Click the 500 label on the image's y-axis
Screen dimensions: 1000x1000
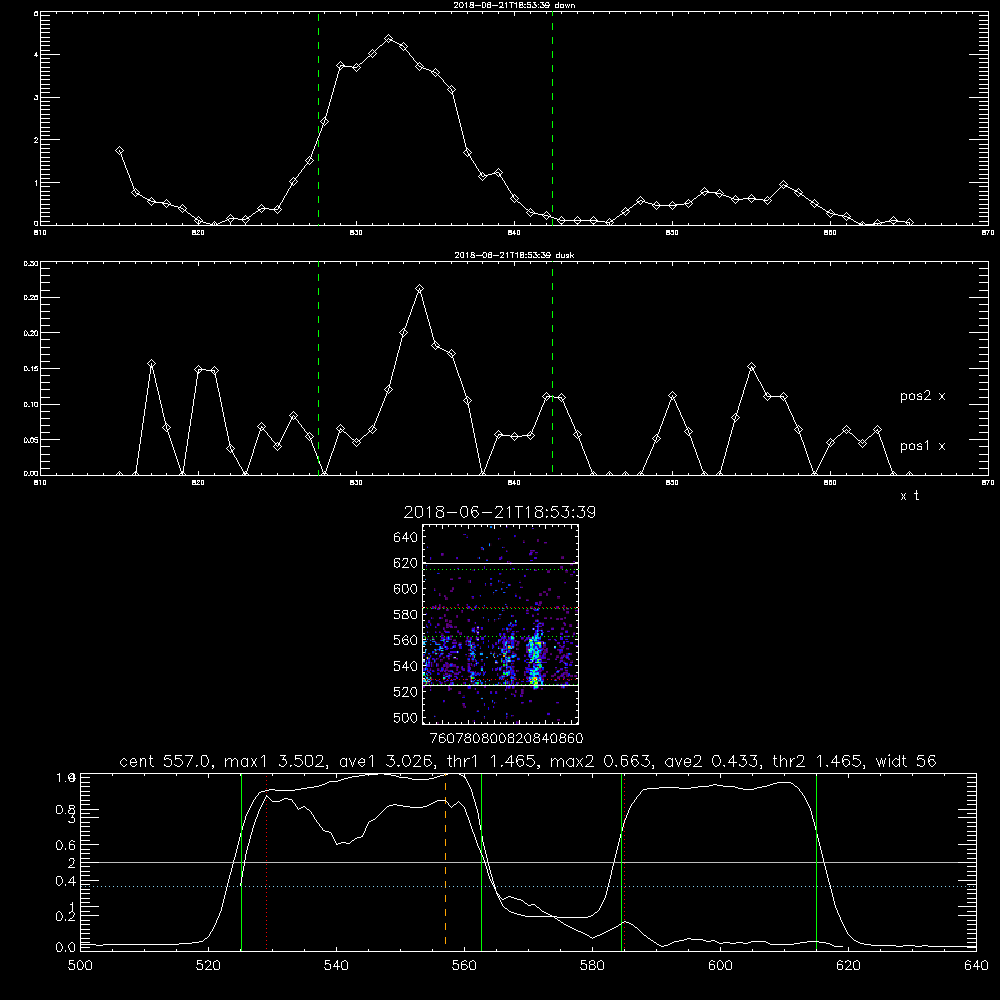[406, 717]
